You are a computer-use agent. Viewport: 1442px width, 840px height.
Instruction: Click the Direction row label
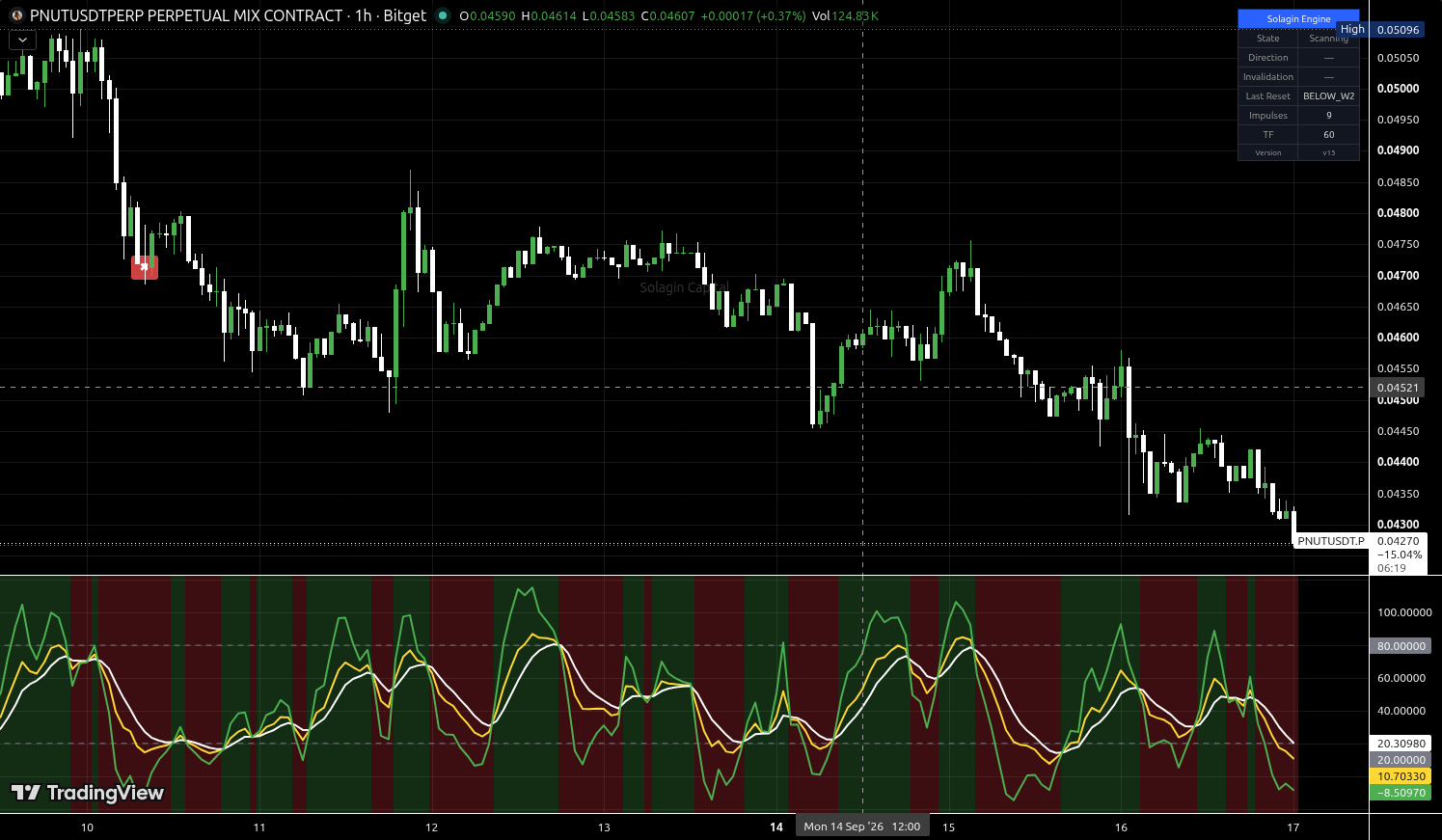pos(1268,58)
